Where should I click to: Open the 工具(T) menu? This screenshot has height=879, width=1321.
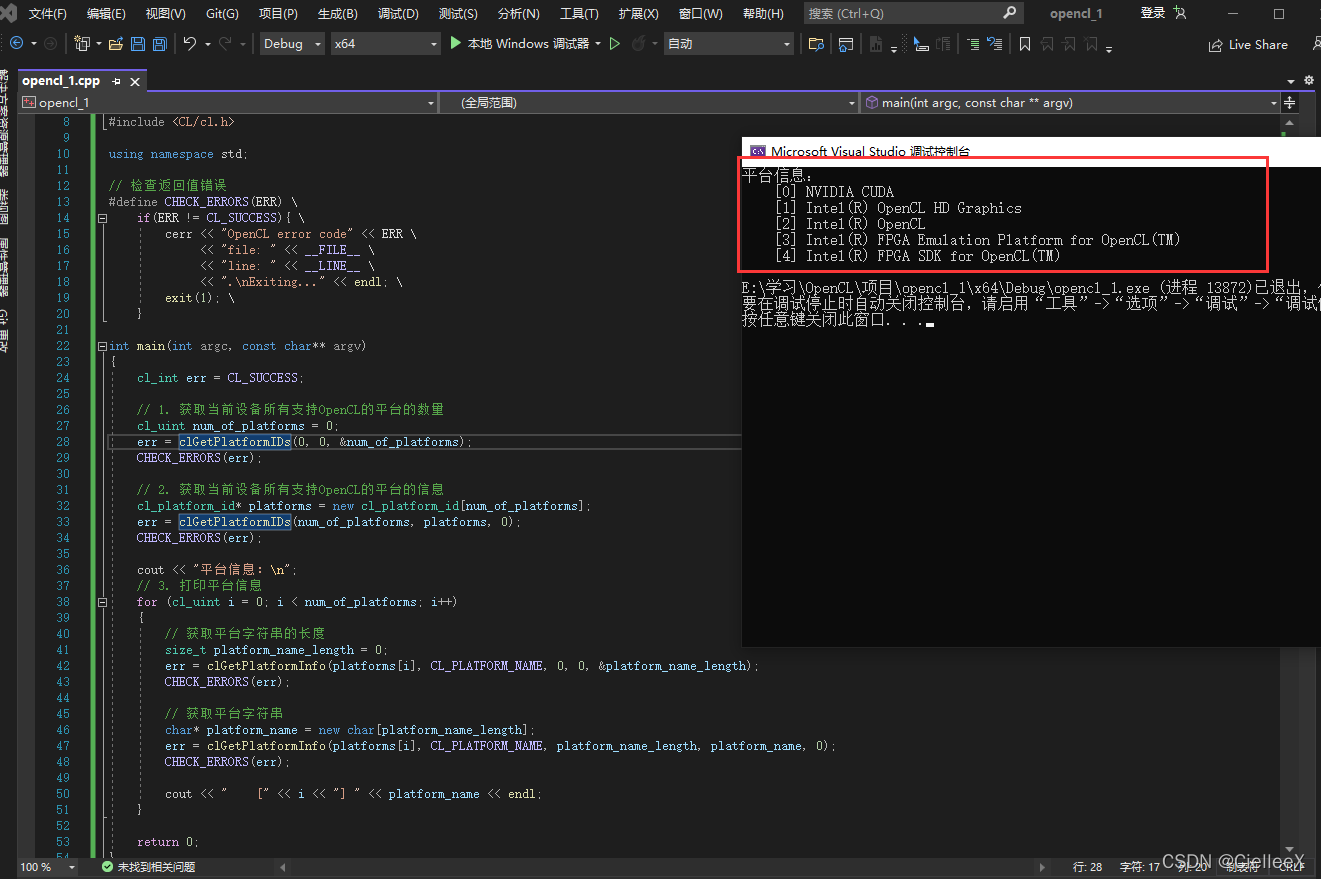[x=579, y=14]
